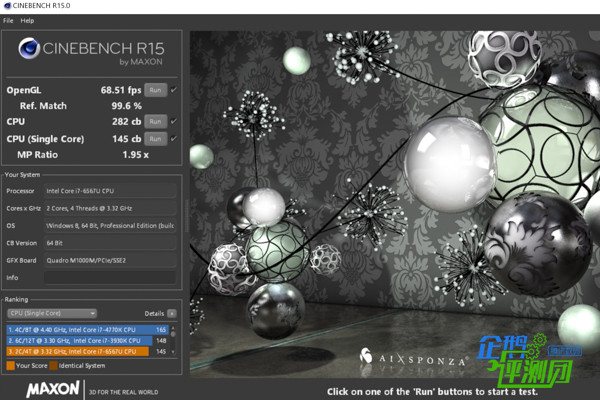
Task: Toggle the CPU (Single Core) test checkbox
Action: [174, 137]
